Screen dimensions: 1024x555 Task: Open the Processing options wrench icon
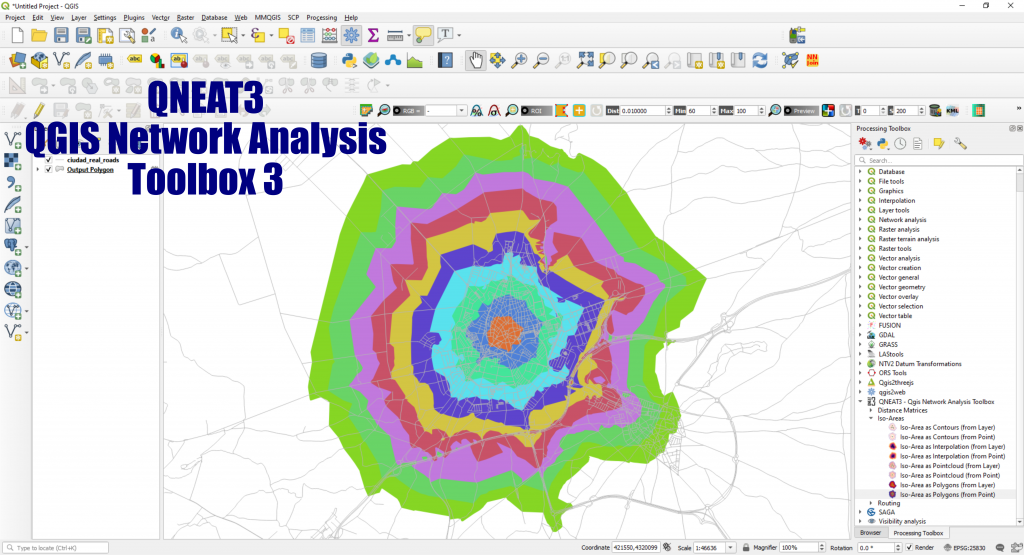960,144
